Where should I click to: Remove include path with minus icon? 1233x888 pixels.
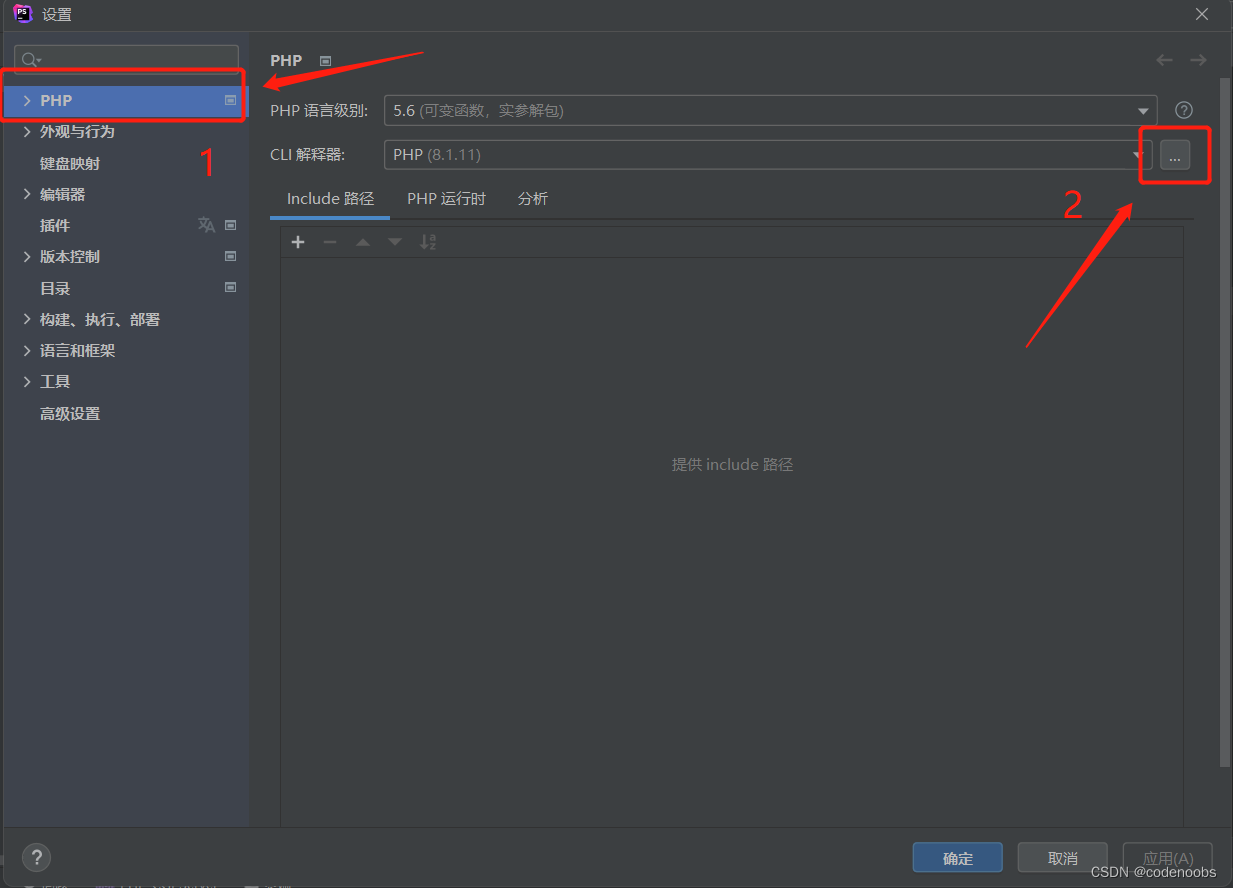click(330, 242)
